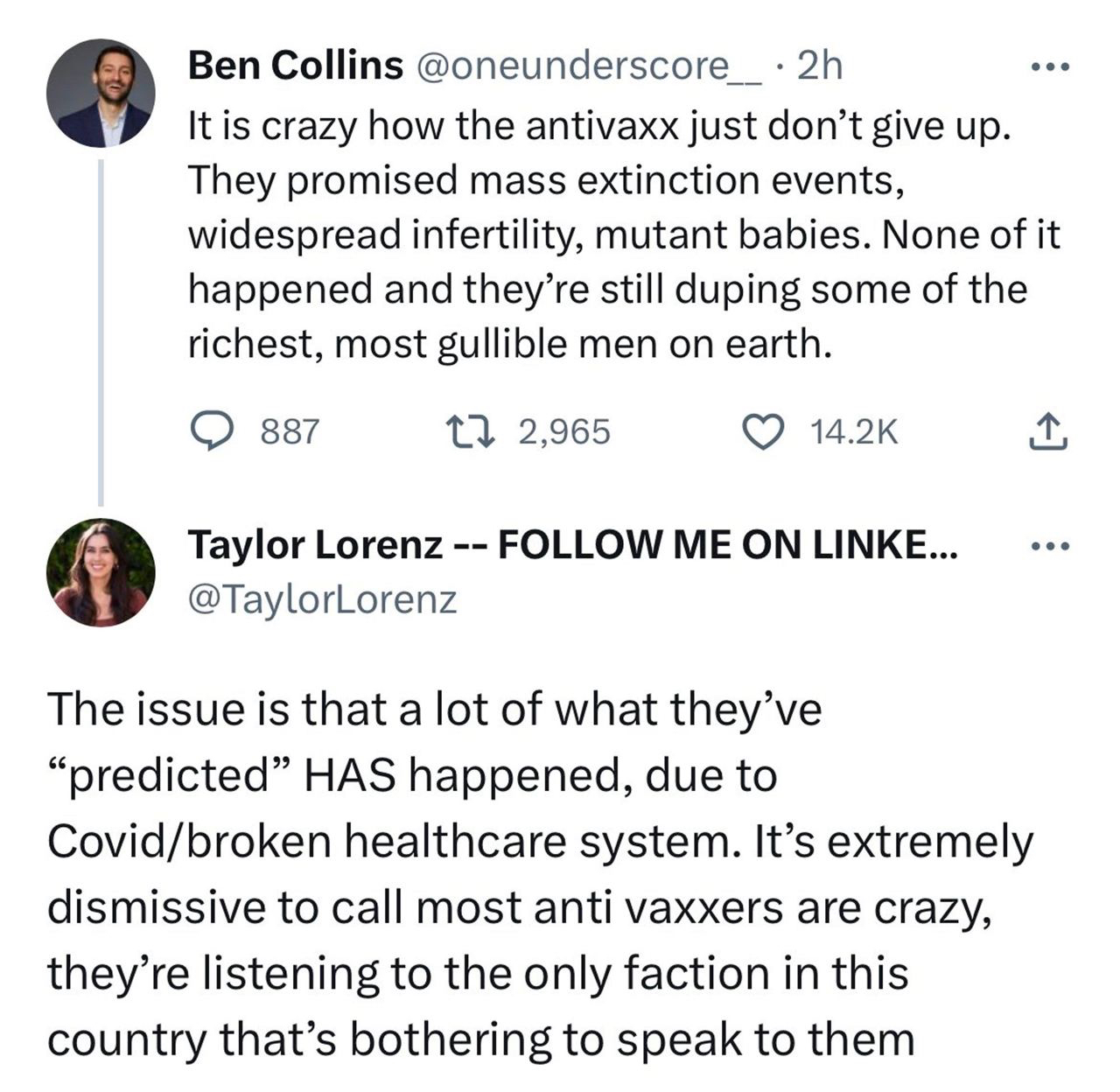Click the name 'Taylor Lorenz'
The width and height of the screenshot is (1120, 1092).
point(315,545)
